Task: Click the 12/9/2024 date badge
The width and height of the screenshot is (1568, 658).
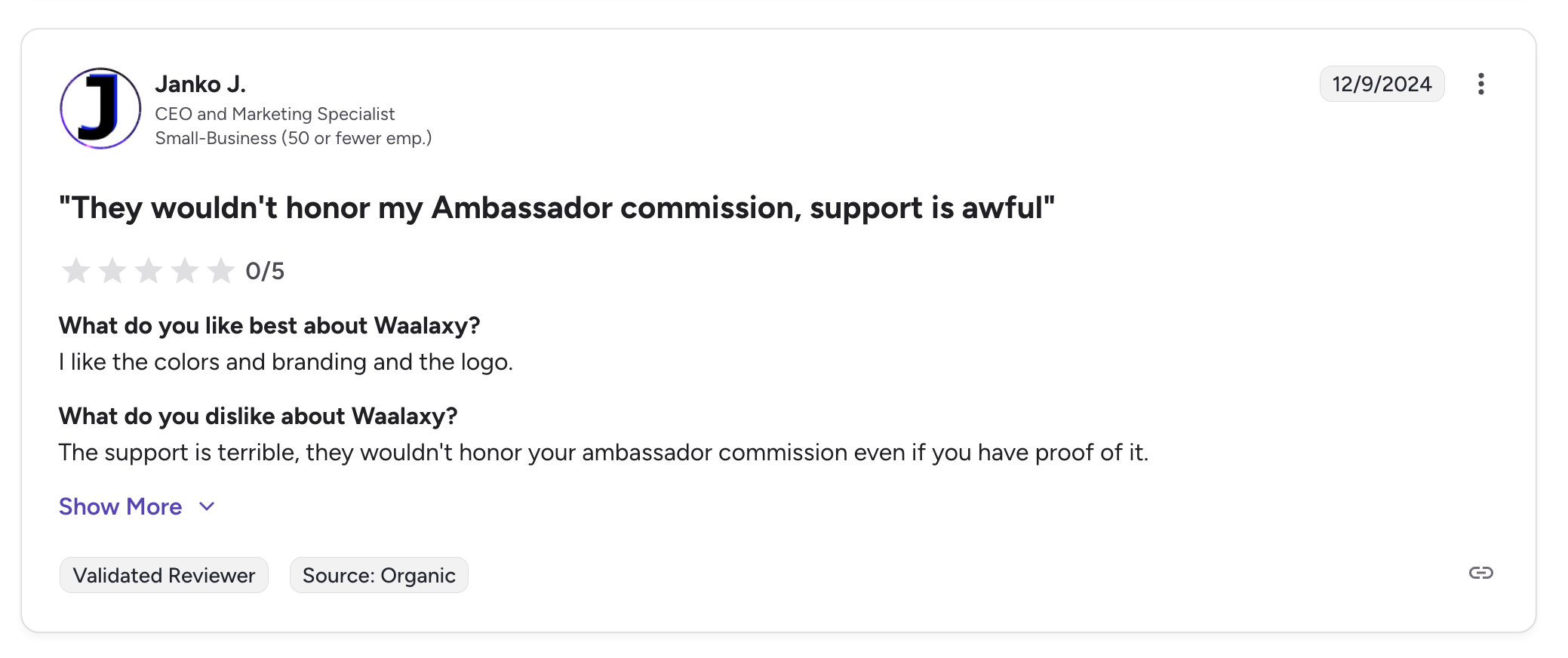Action: 1382,84
